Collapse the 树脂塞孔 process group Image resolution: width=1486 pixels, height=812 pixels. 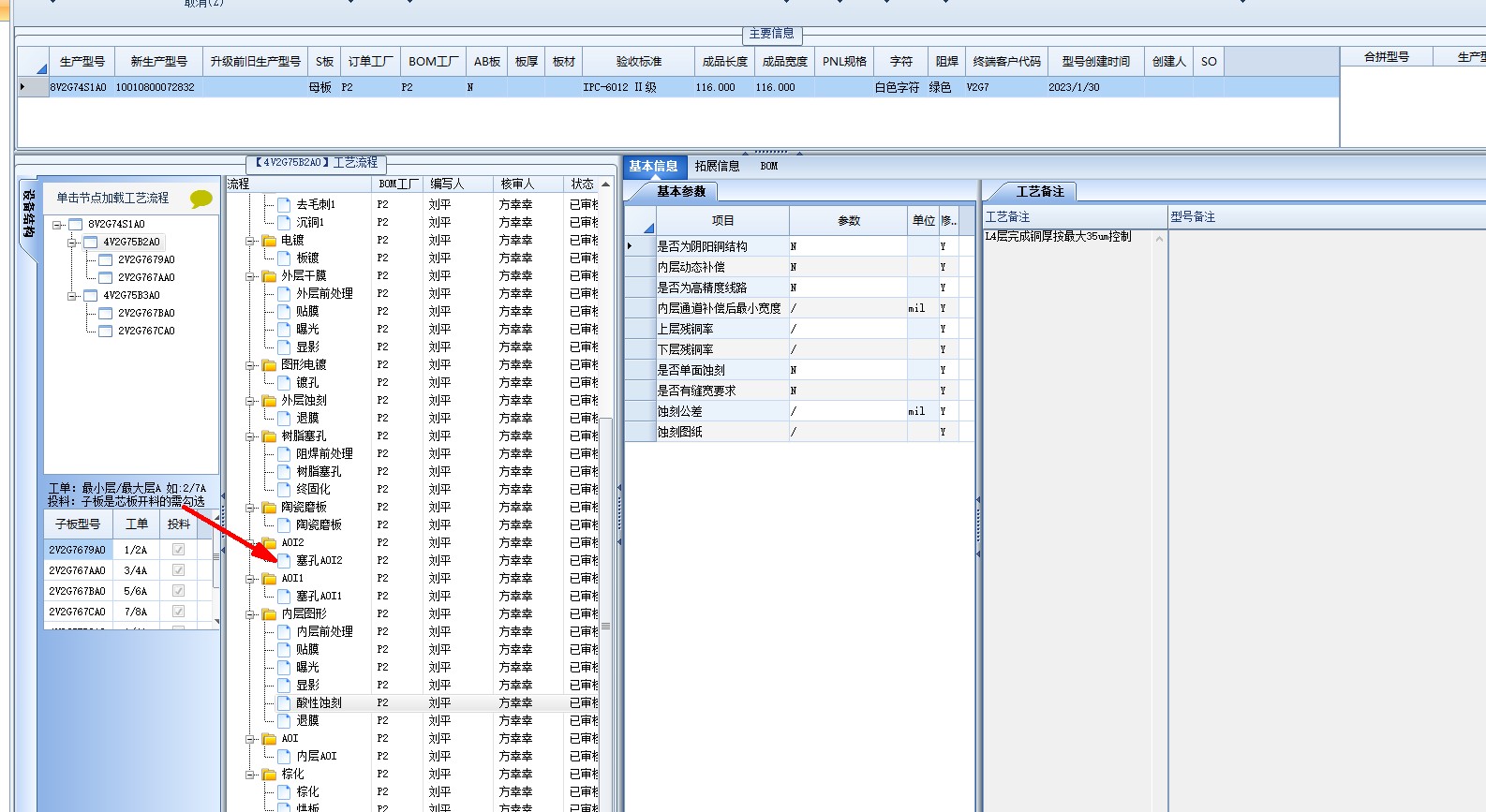[x=251, y=436]
